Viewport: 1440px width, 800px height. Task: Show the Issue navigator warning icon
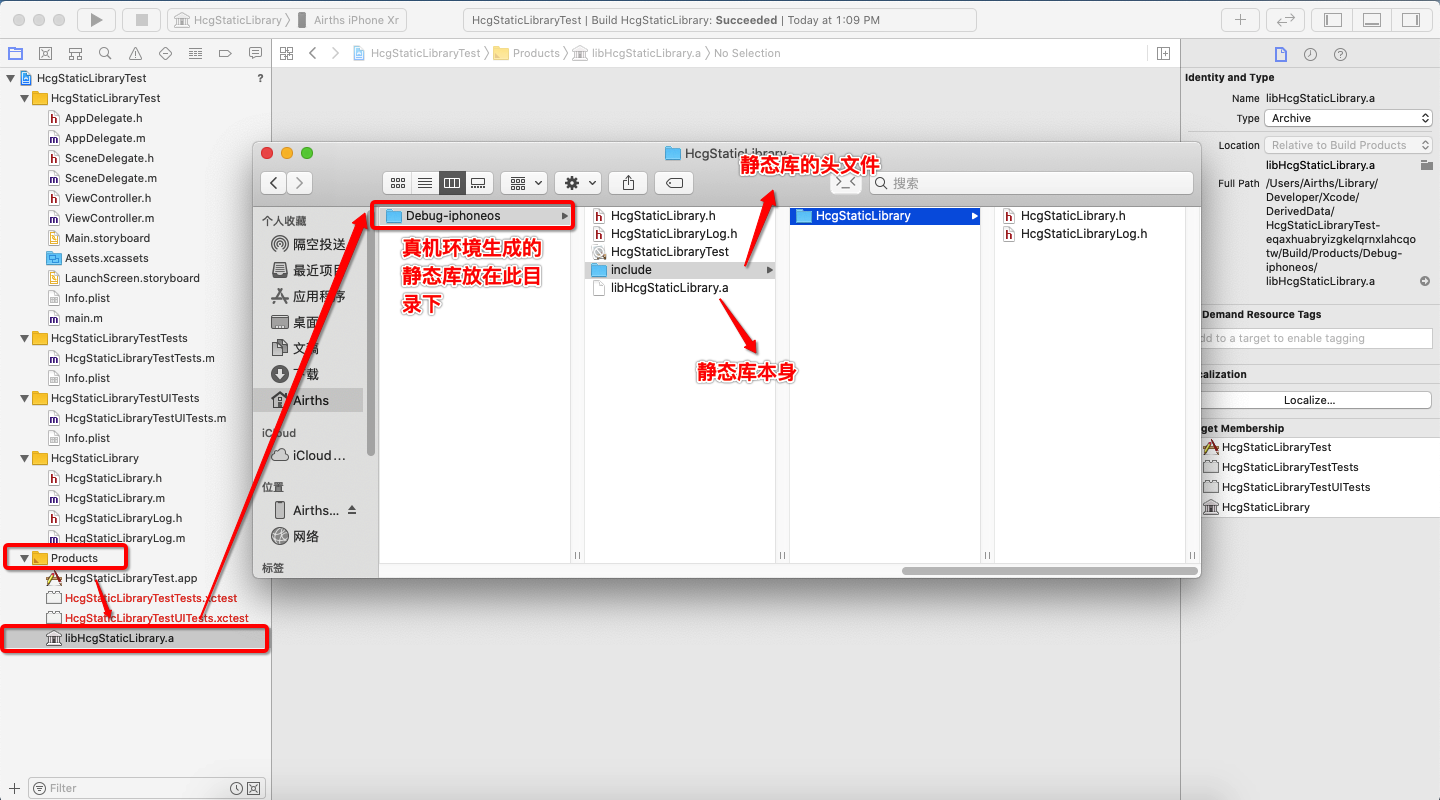[135, 53]
